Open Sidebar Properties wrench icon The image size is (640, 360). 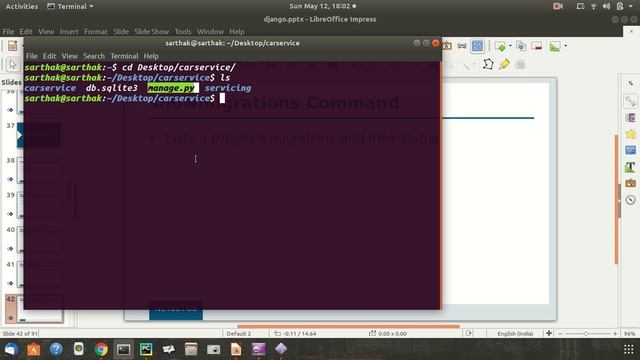click(631, 101)
